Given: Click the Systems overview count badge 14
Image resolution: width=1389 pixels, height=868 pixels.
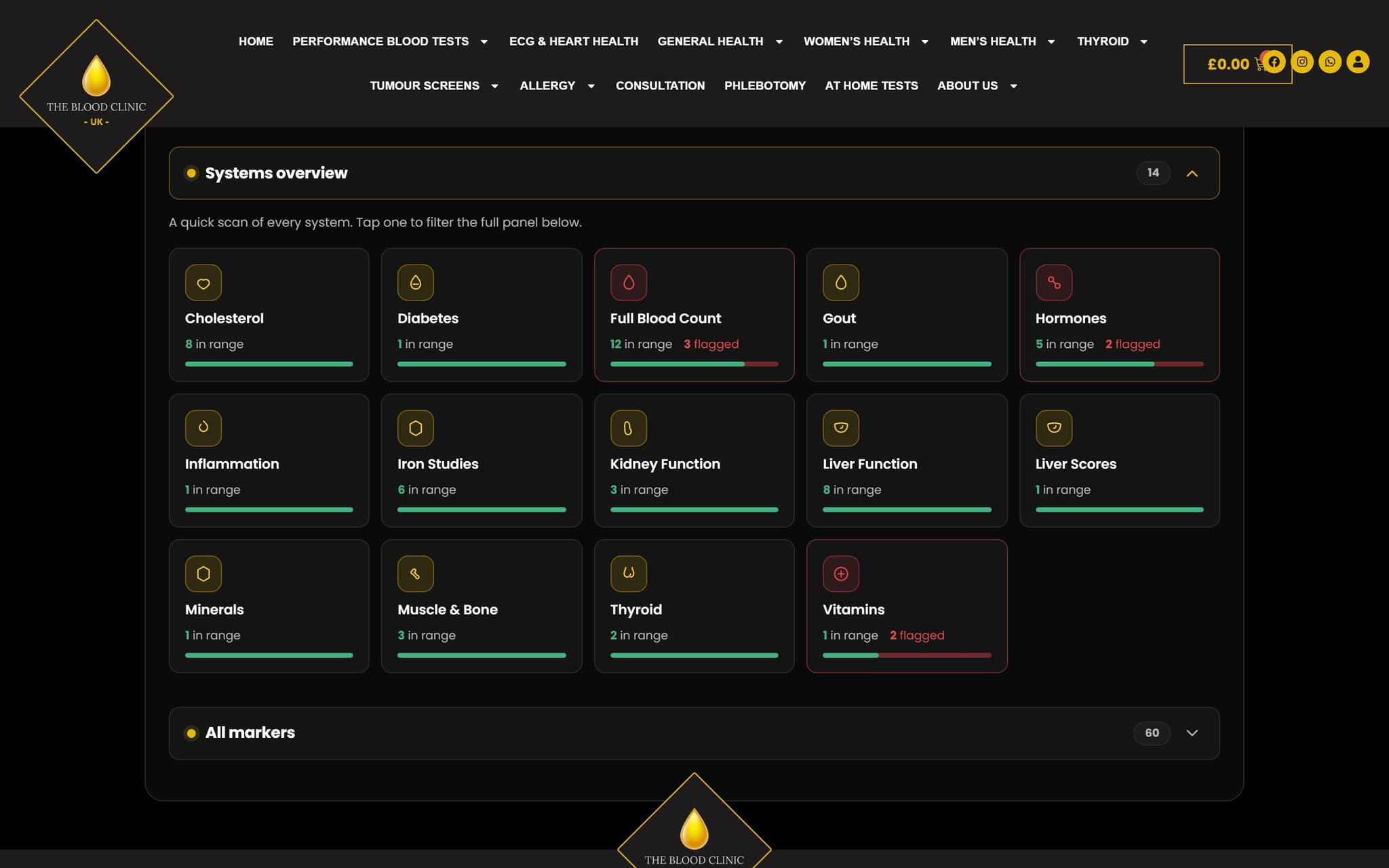Looking at the screenshot, I should (x=1153, y=173).
